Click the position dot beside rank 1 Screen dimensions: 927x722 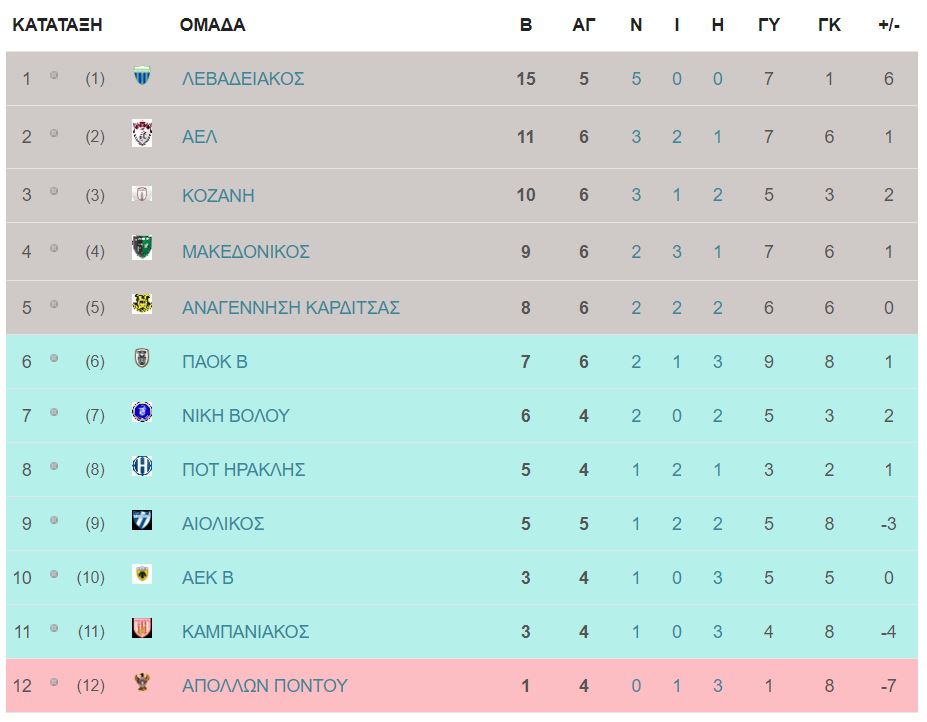tap(54, 76)
